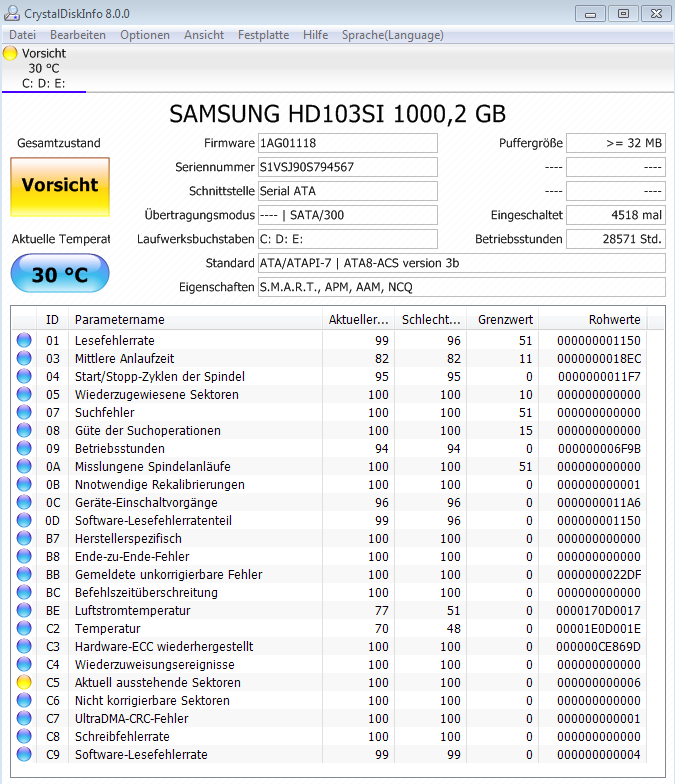Viewport: 675px width, 784px height.
Task: Click the Schlecht column header
Action: 431,320
